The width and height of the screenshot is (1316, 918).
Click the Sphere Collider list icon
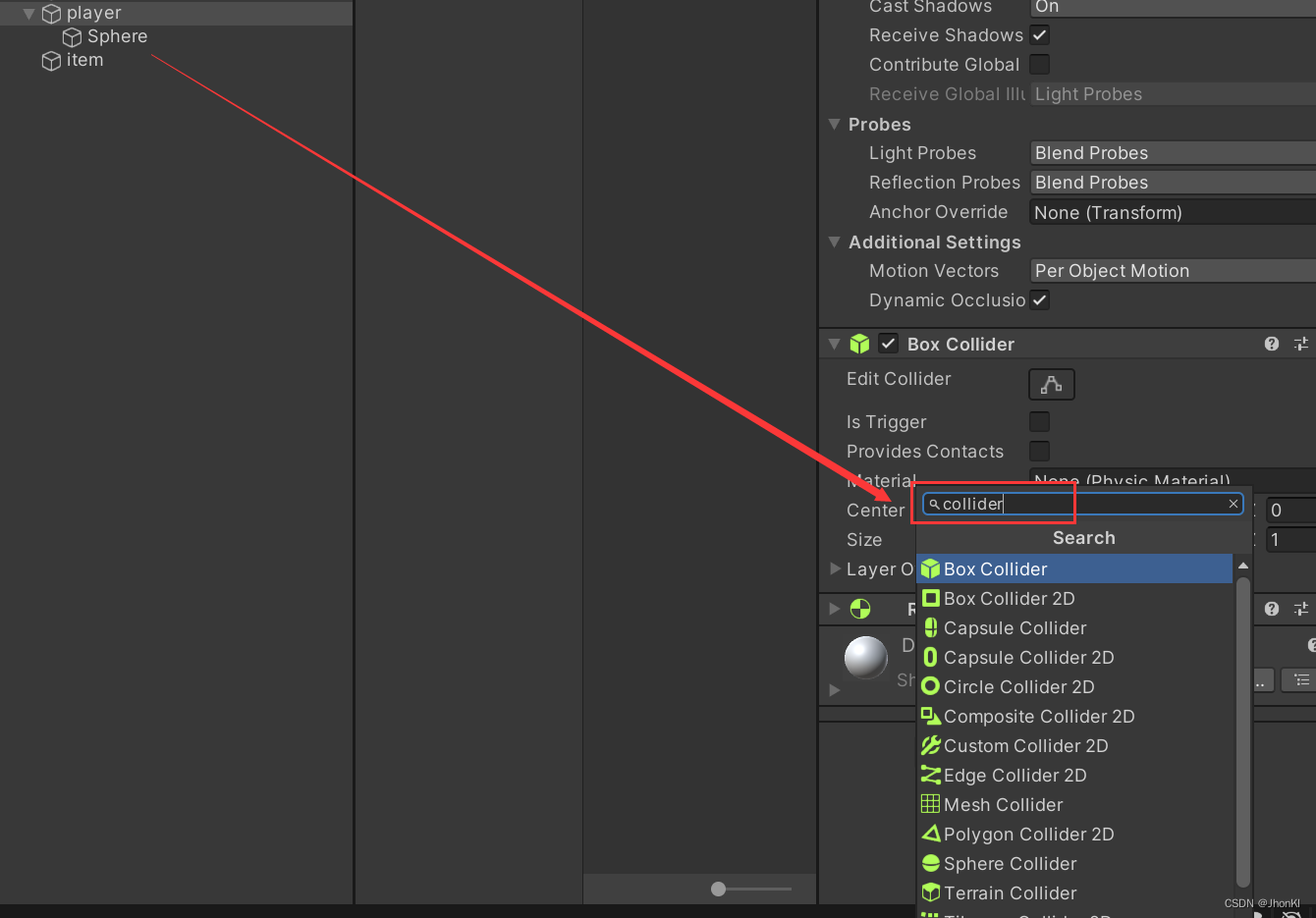931,863
